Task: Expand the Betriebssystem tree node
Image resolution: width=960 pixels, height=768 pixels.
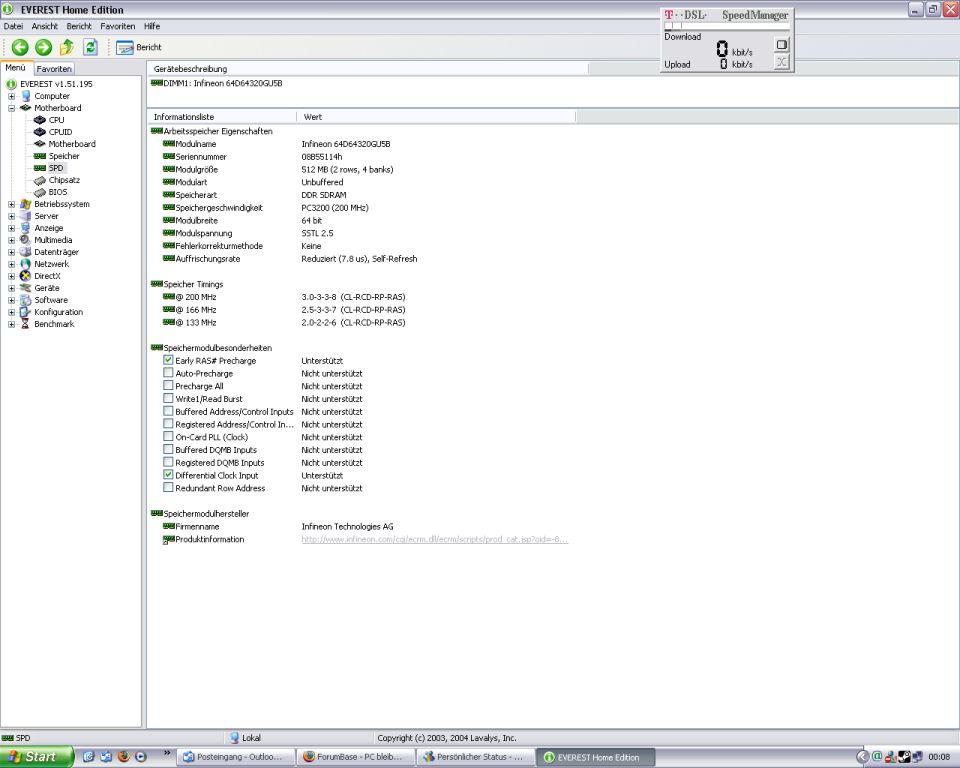Action: [11, 204]
